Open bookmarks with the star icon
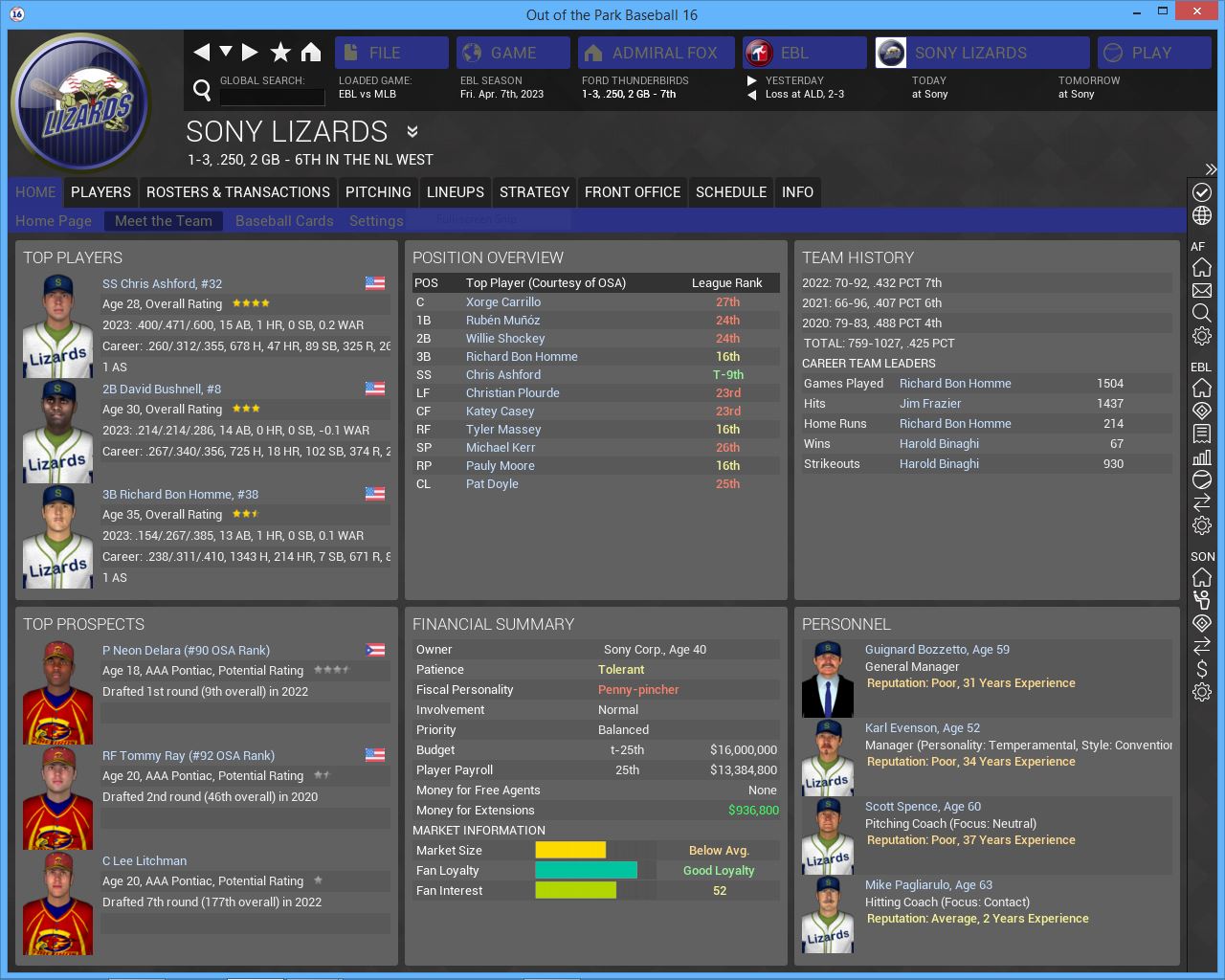The width and height of the screenshot is (1225, 980). [x=280, y=53]
